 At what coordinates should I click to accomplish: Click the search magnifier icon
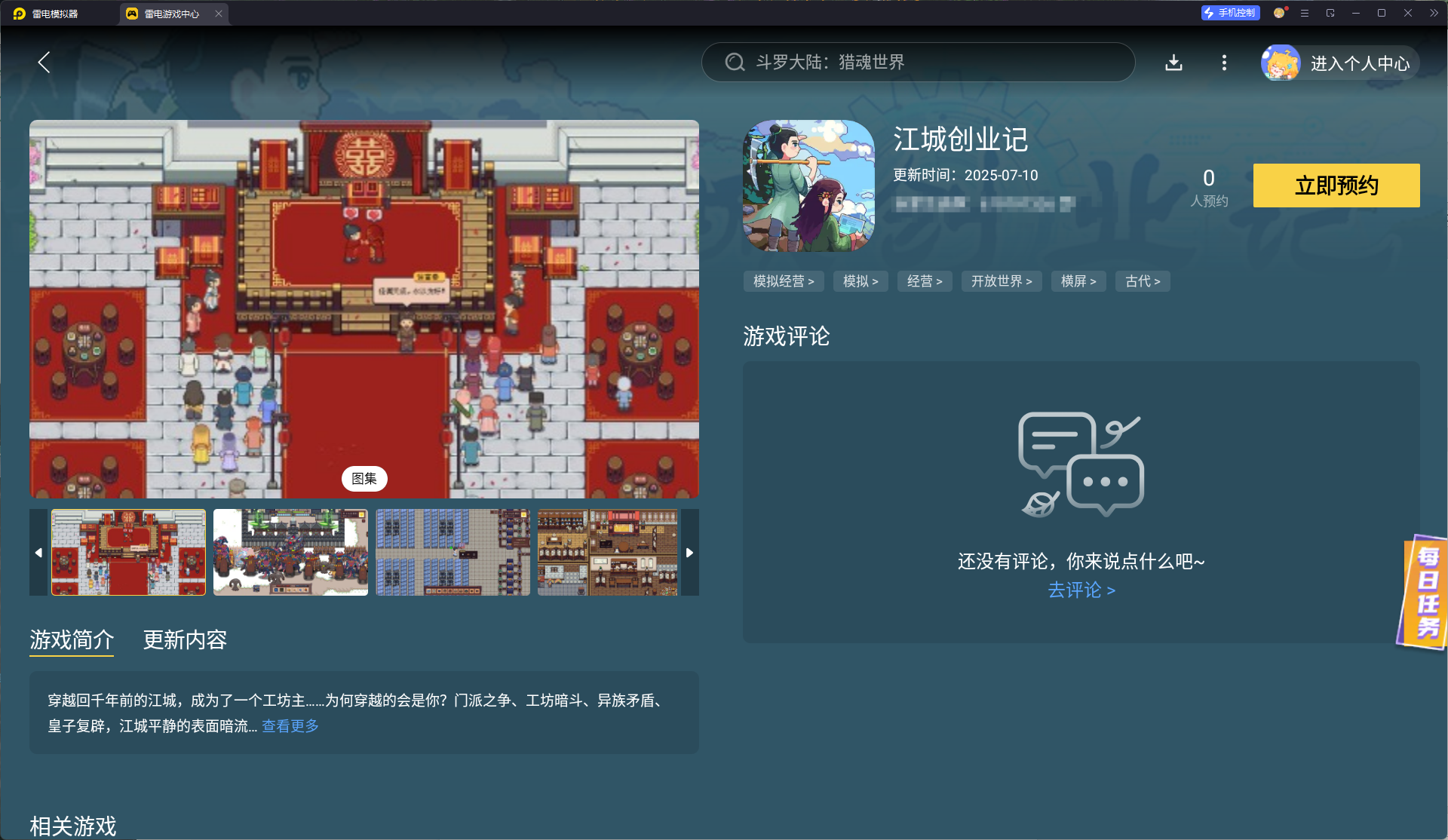(735, 63)
